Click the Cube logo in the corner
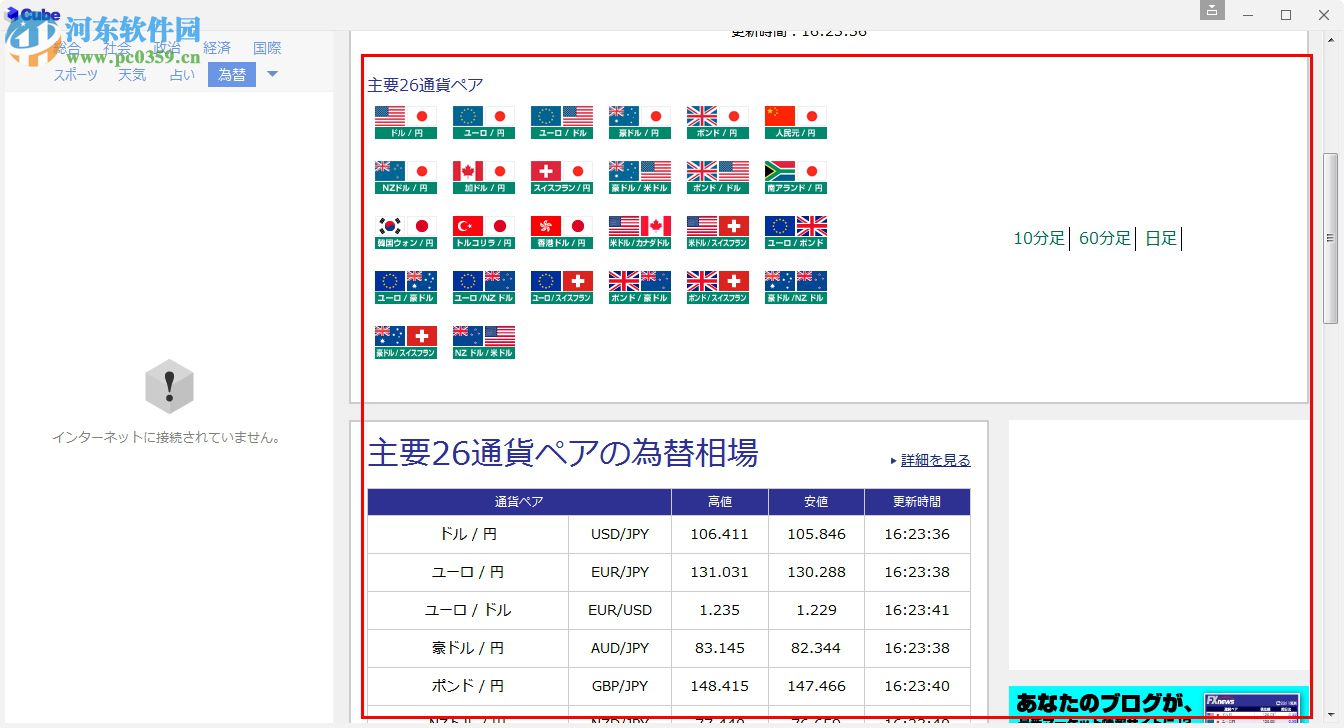1344x728 pixels. [33, 14]
